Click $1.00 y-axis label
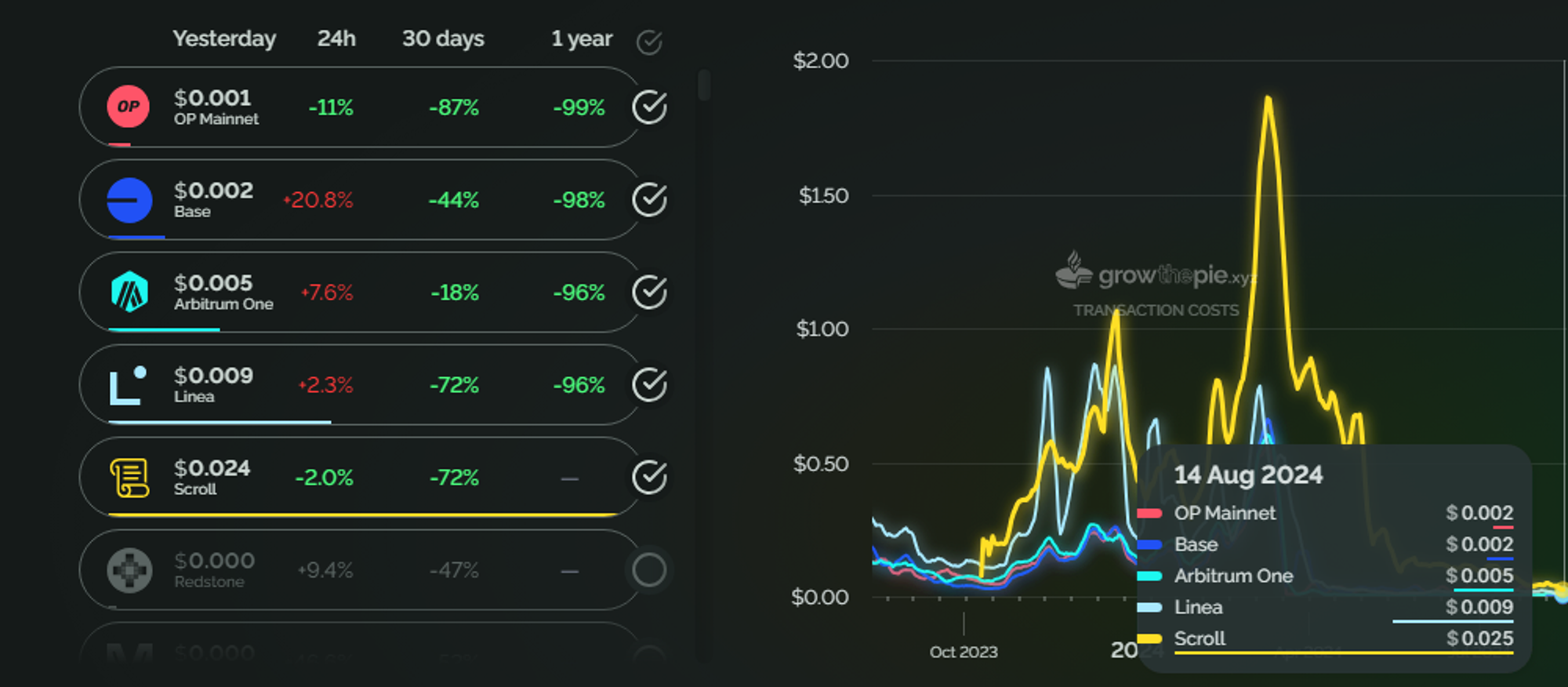The width and height of the screenshot is (1568, 687). (822, 329)
